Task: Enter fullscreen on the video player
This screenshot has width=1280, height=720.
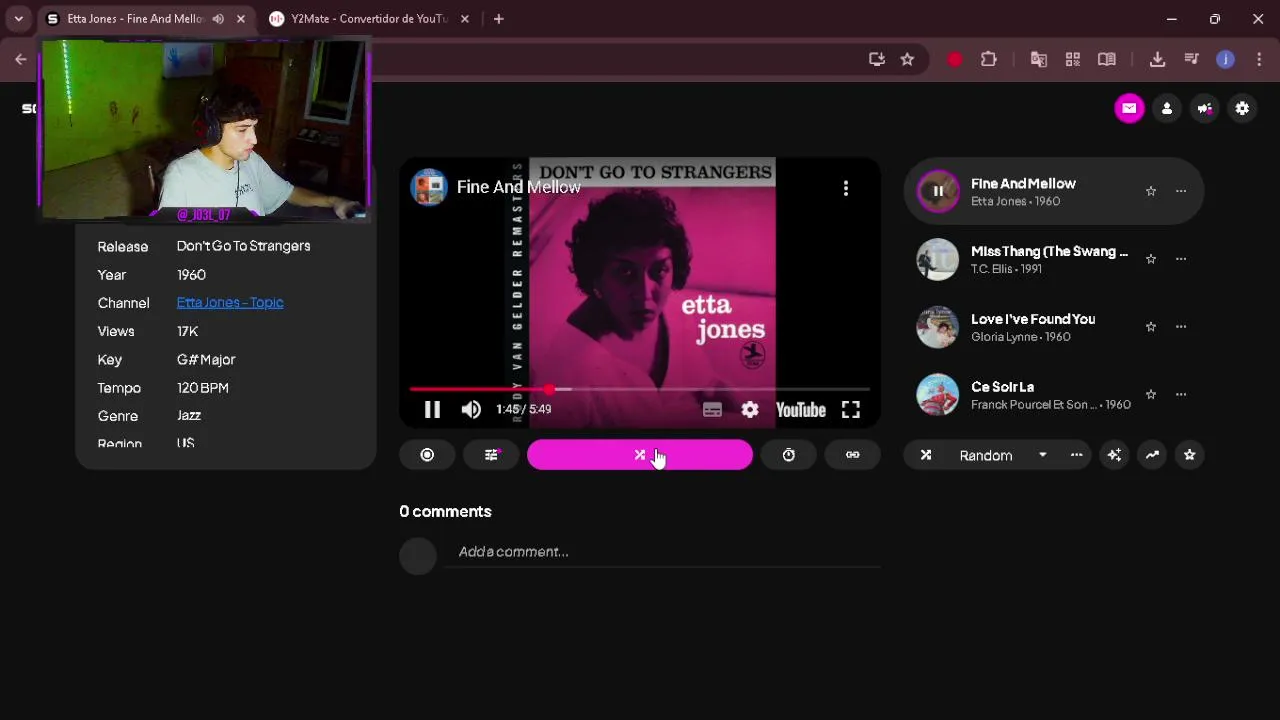Action: click(851, 410)
